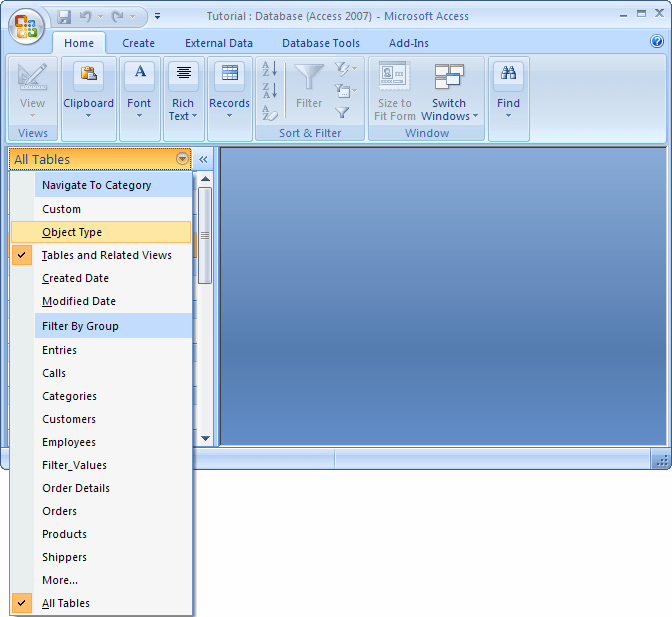Click the Toggle Filter icon
Image resolution: width=672 pixels, height=617 pixels.
coord(342,113)
